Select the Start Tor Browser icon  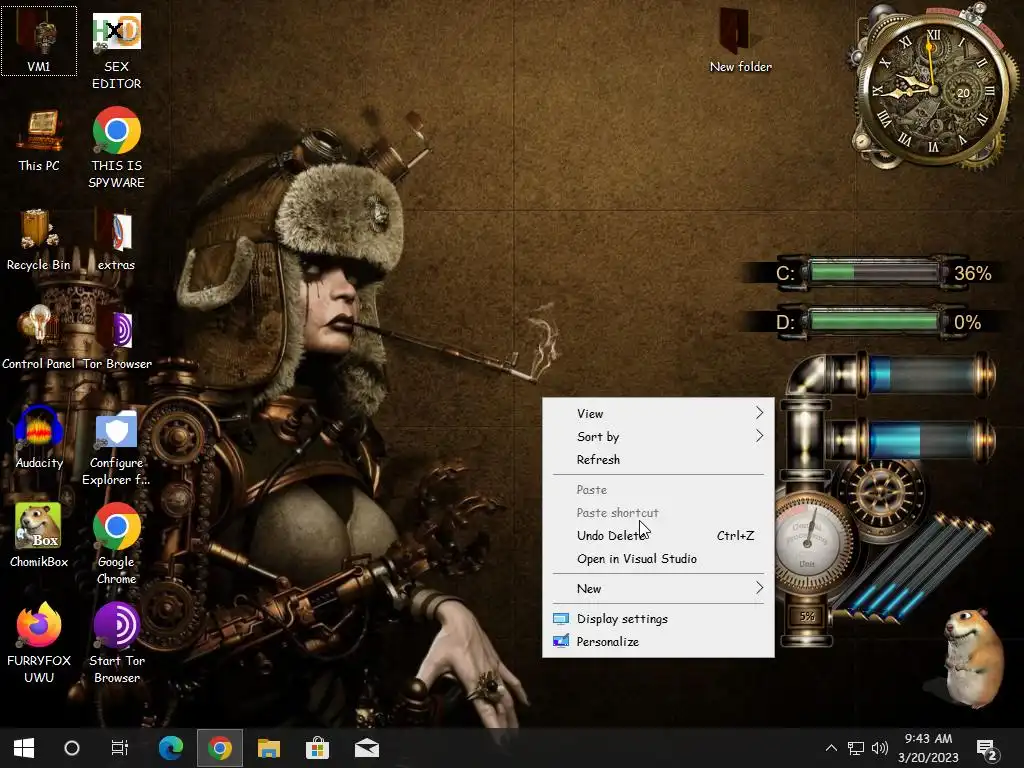116,643
